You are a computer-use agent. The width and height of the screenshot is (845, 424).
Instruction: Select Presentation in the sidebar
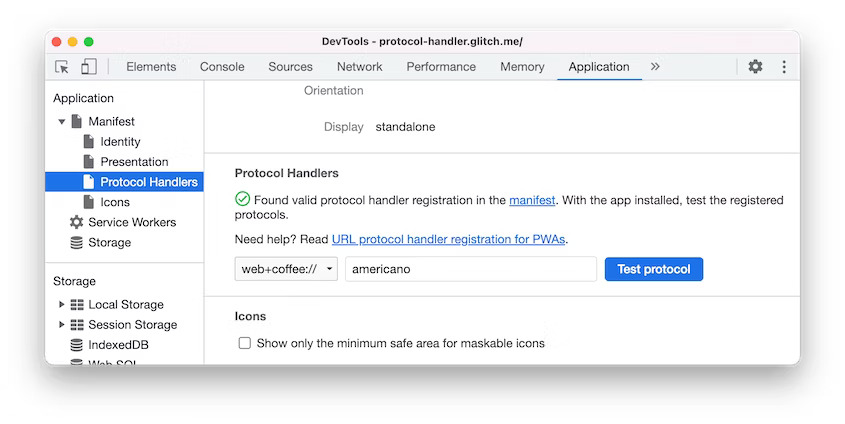(134, 162)
